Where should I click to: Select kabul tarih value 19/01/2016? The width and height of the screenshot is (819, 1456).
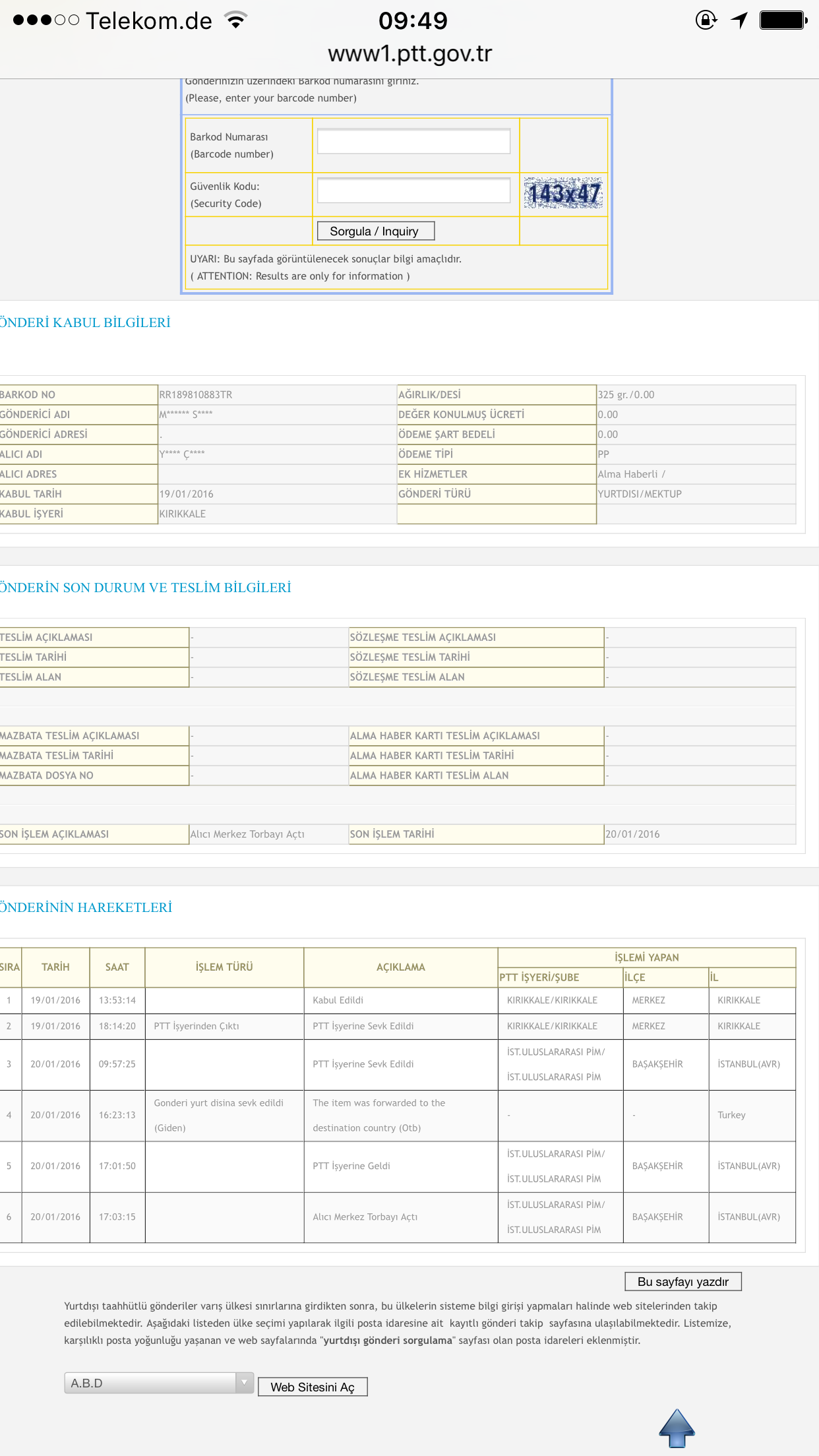tap(187, 494)
